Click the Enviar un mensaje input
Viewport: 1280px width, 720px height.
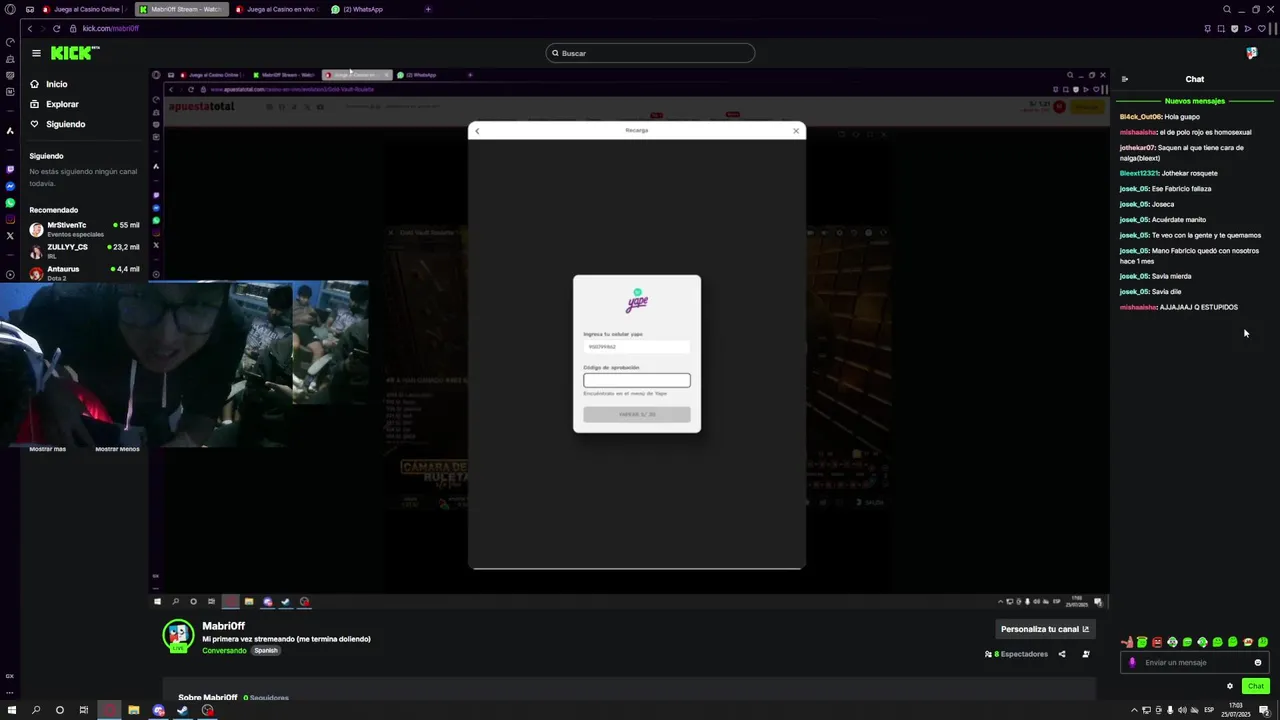(x=1195, y=662)
